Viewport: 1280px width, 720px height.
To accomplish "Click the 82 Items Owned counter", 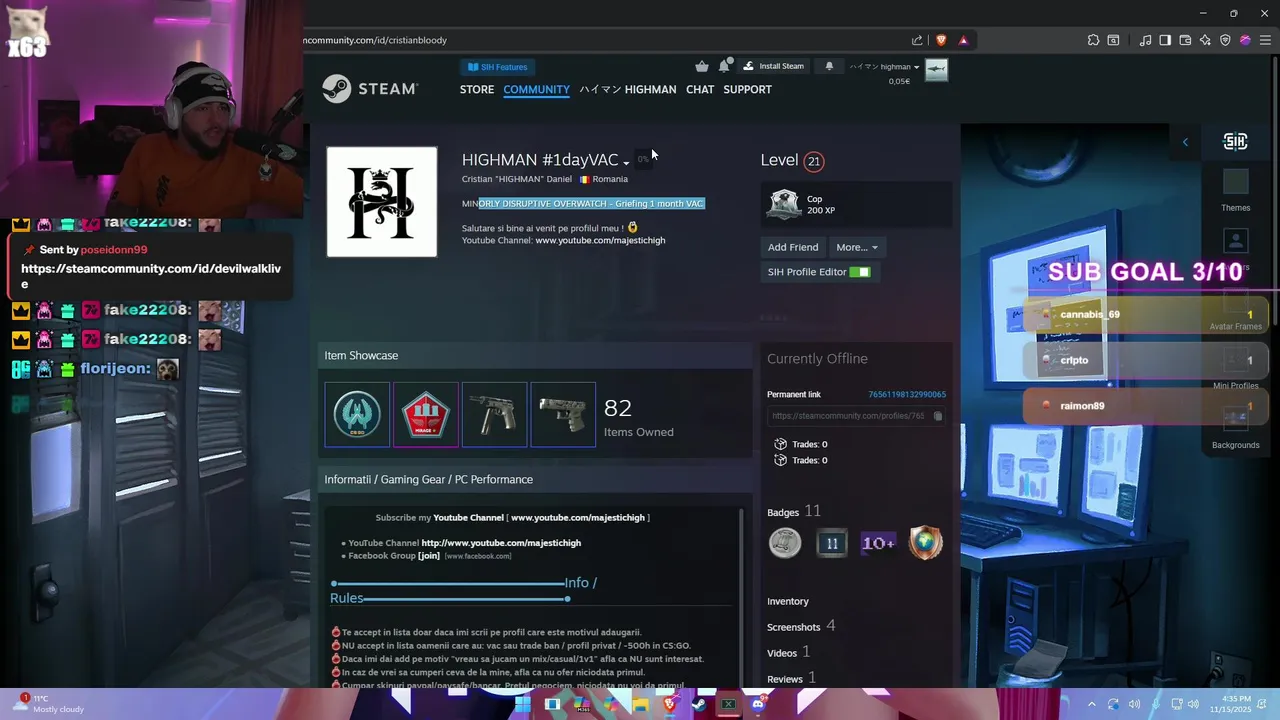I will (x=638, y=417).
